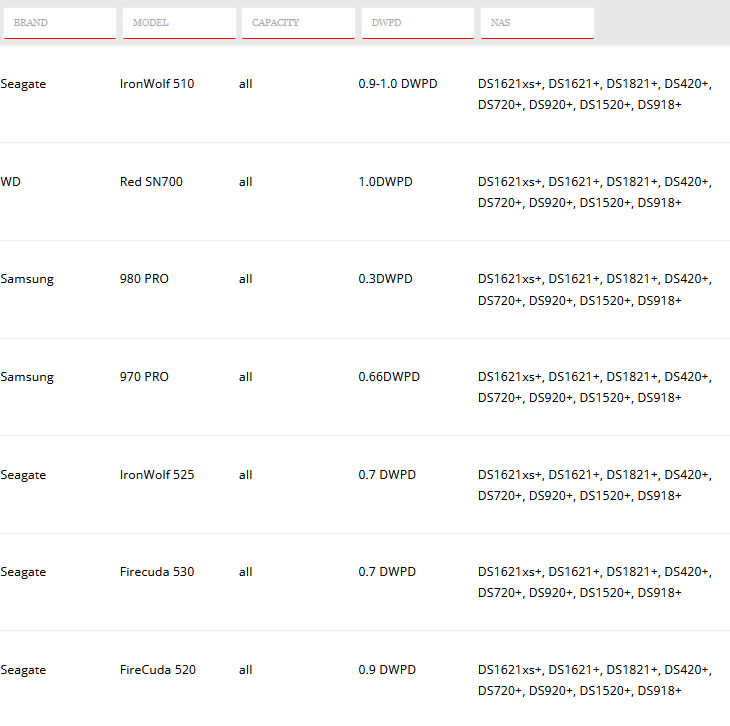Click capacity 'all' in FireCuda 520 row

246,670
